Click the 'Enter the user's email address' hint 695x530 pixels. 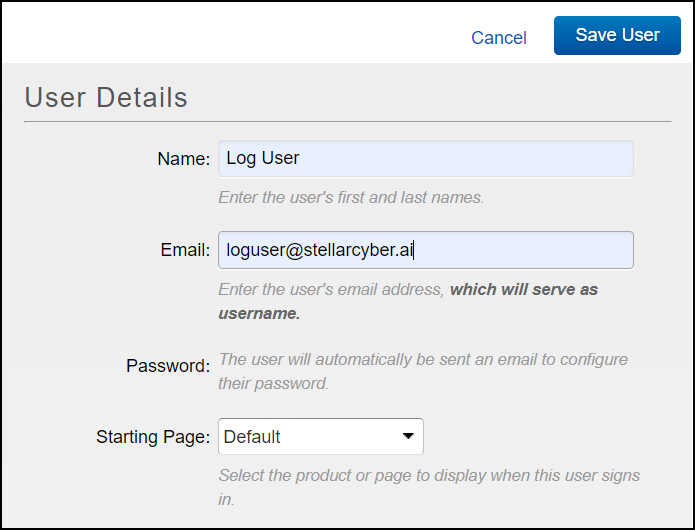pos(332,290)
